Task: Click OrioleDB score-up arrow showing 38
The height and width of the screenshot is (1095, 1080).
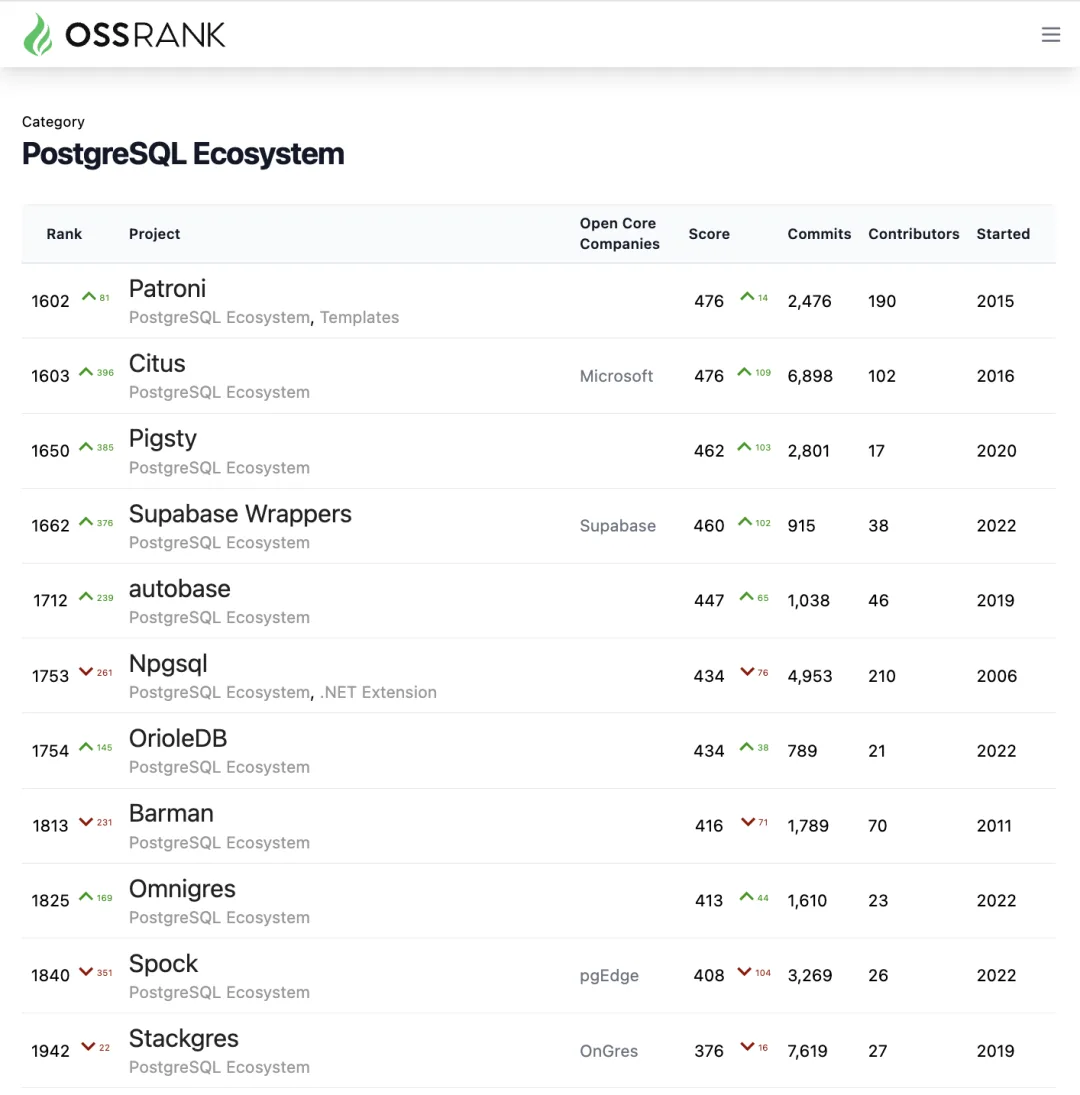Action: click(x=746, y=747)
